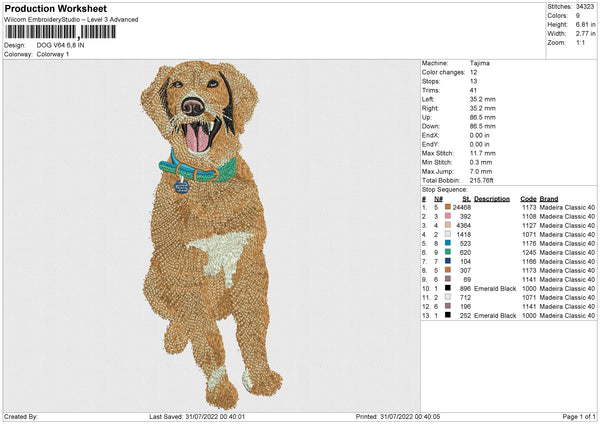Pick the blue swatch in stop 5

click(448, 243)
